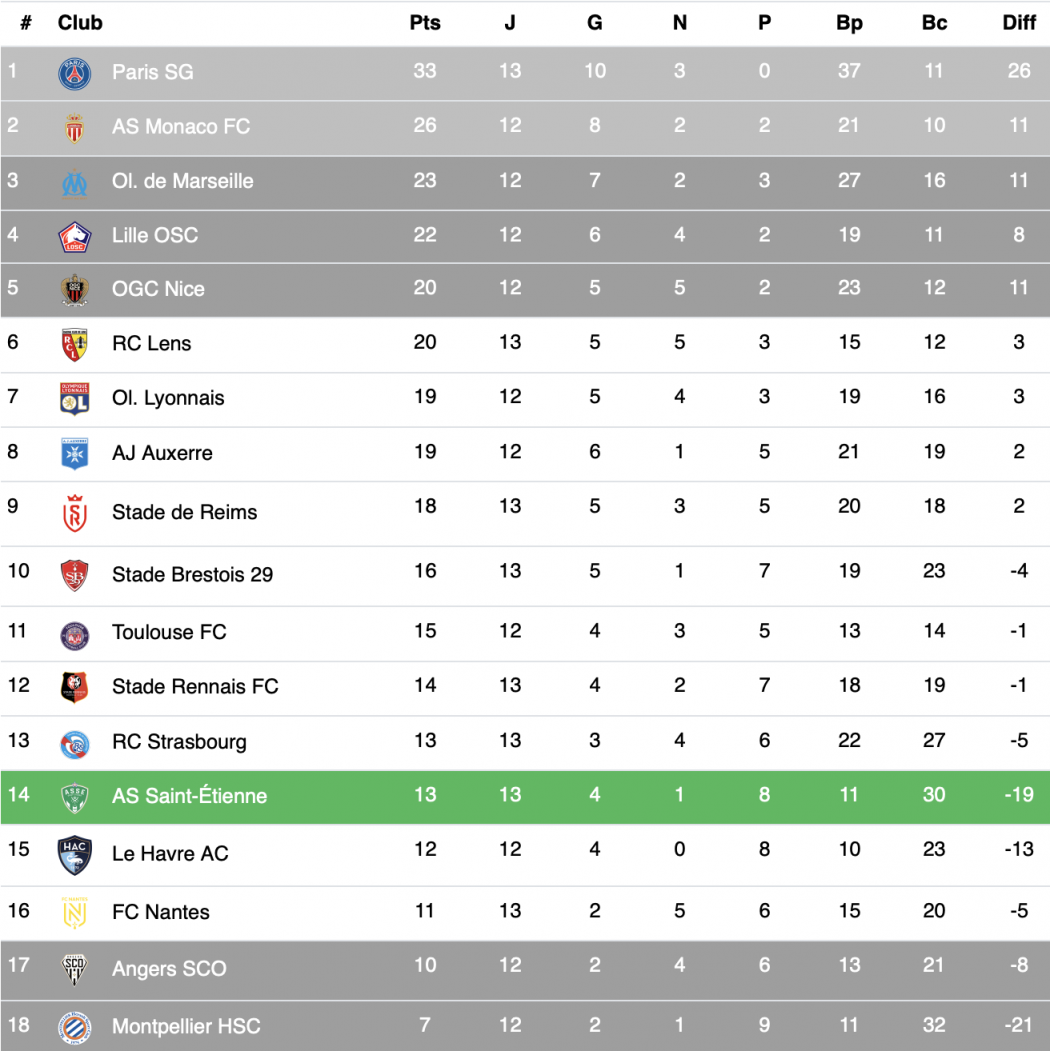1050x1051 pixels.
Task: Click the RC Lens shield logo
Action: [74, 345]
